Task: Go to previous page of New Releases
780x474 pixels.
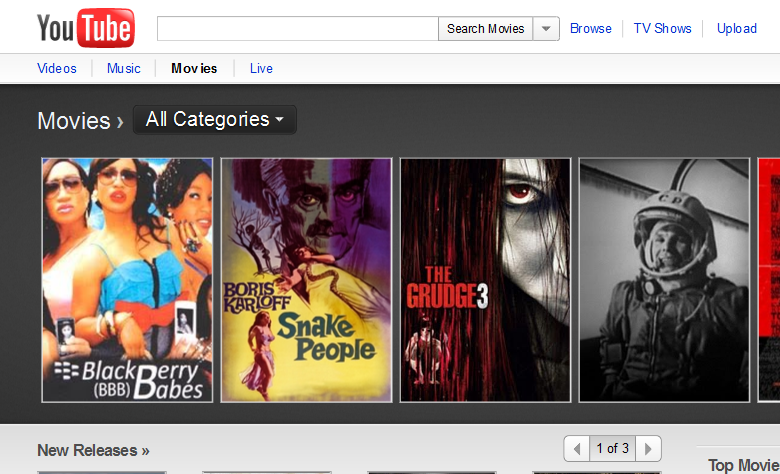Action: (x=577, y=449)
